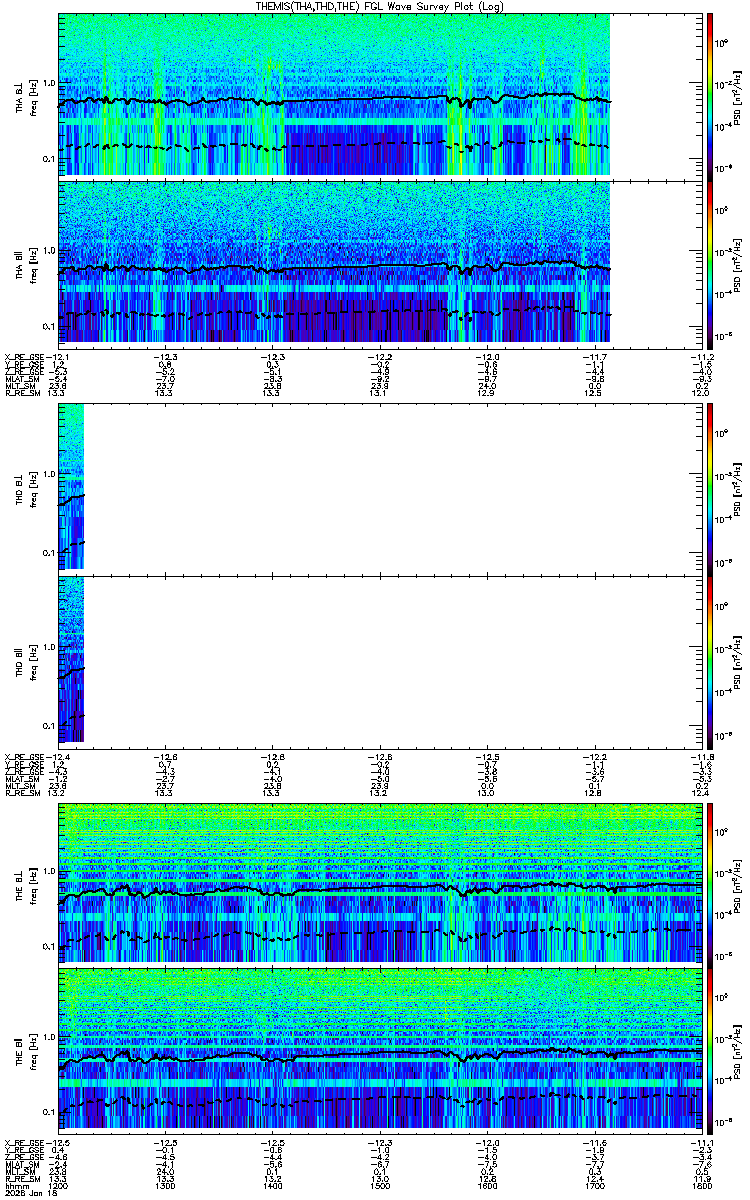The height and width of the screenshot is (1200, 750).
Task: Click the 1300 time tick label
Action: click(x=165, y=1185)
